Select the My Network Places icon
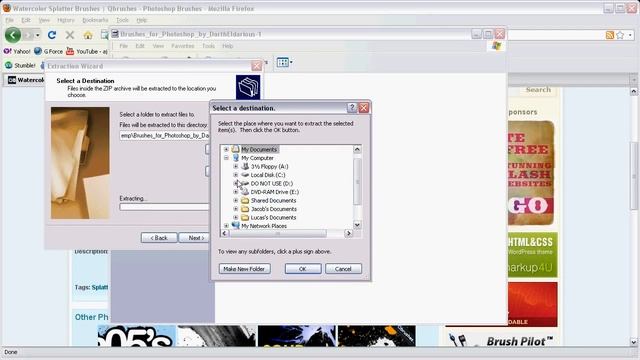 coord(236,226)
